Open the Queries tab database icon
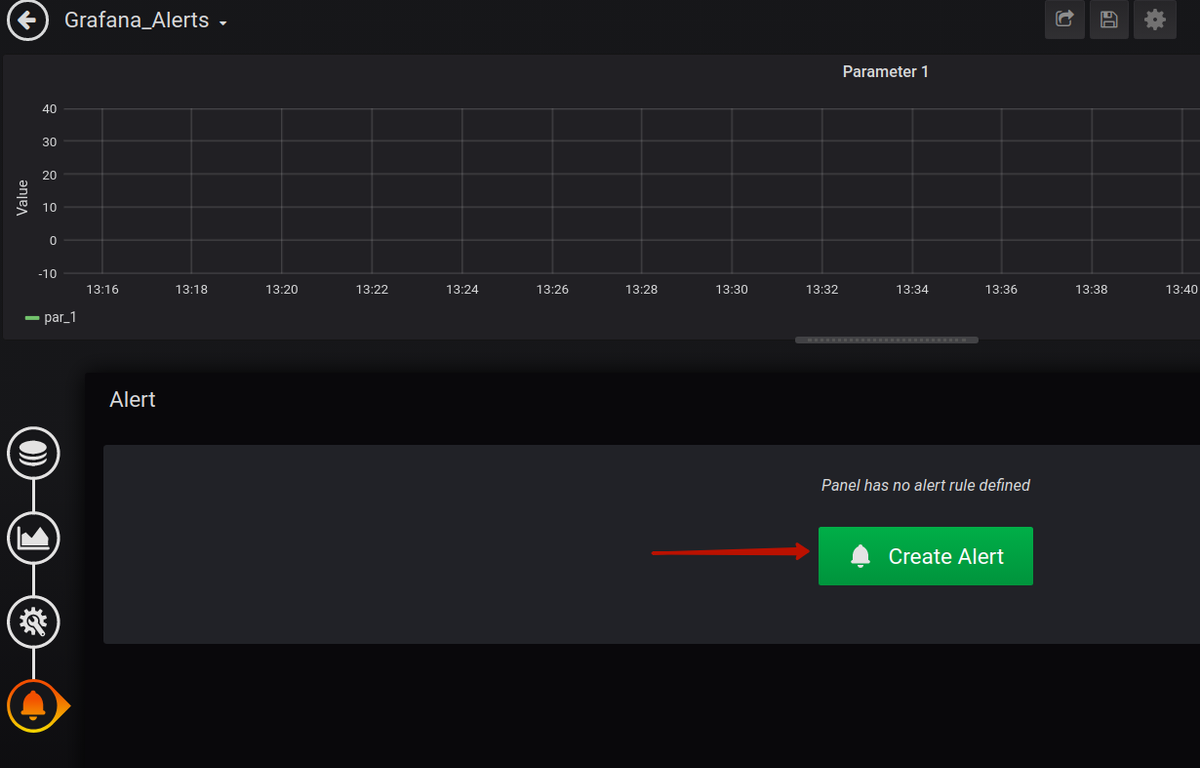The width and height of the screenshot is (1200, 768). (x=33, y=454)
